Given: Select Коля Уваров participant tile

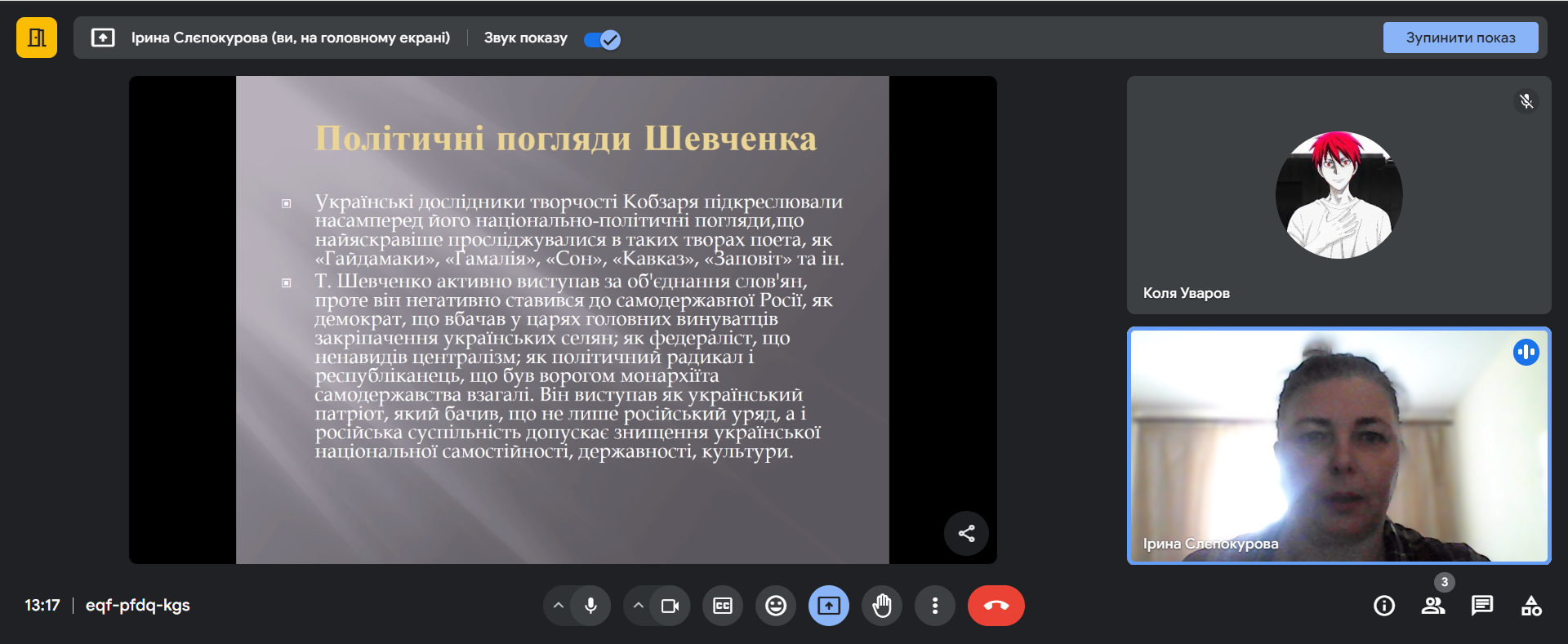Looking at the screenshot, I should [1339, 195].
